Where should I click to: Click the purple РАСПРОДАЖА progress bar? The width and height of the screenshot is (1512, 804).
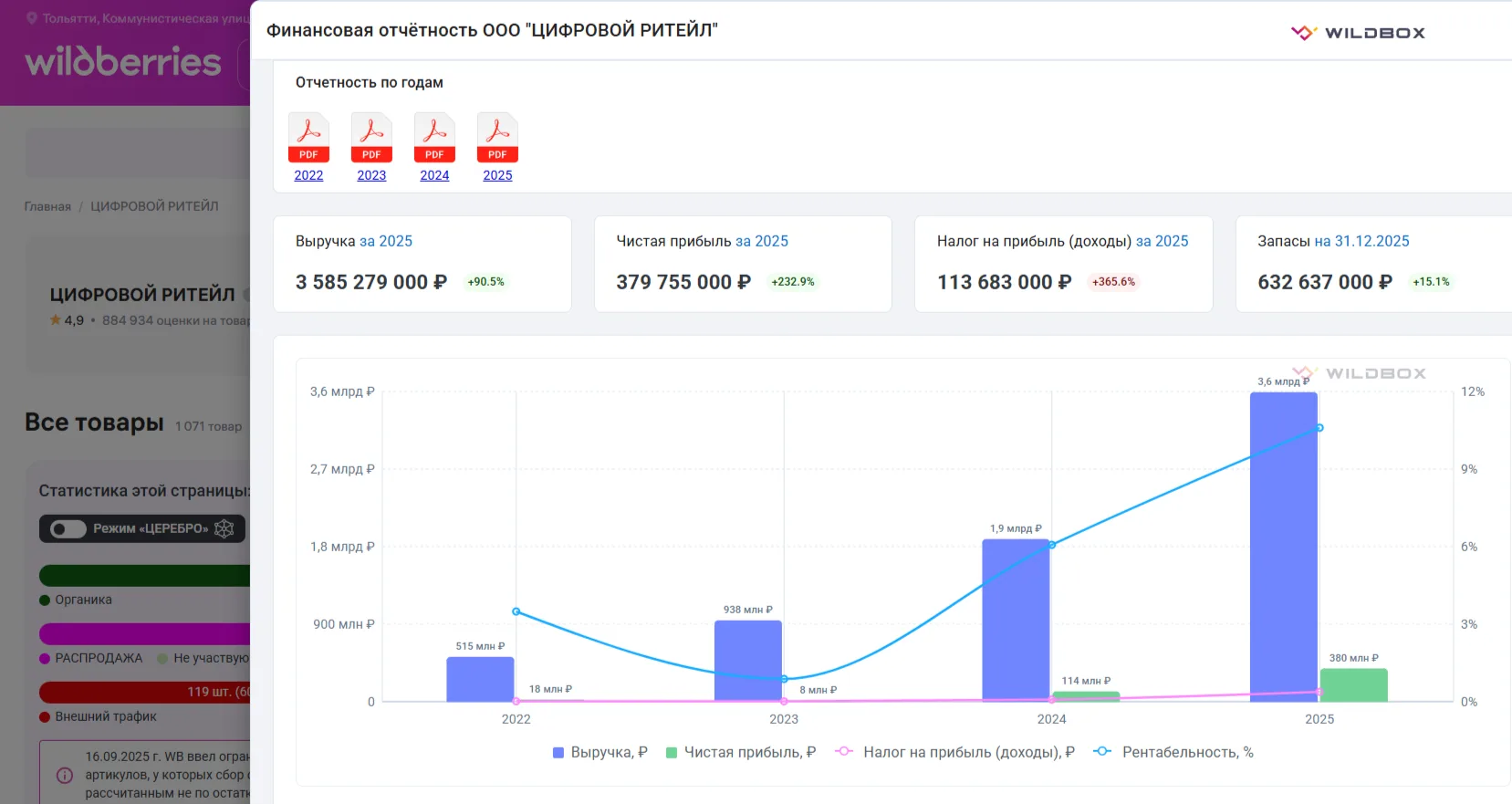144,634
